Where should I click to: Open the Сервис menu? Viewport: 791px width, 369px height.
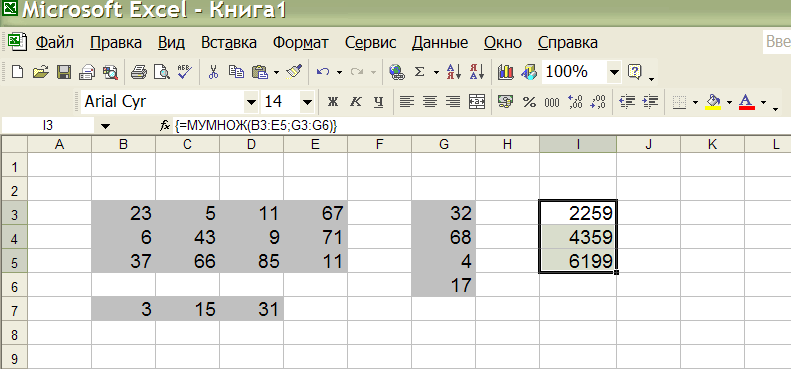pyautogui.click(x=370, y=42)
